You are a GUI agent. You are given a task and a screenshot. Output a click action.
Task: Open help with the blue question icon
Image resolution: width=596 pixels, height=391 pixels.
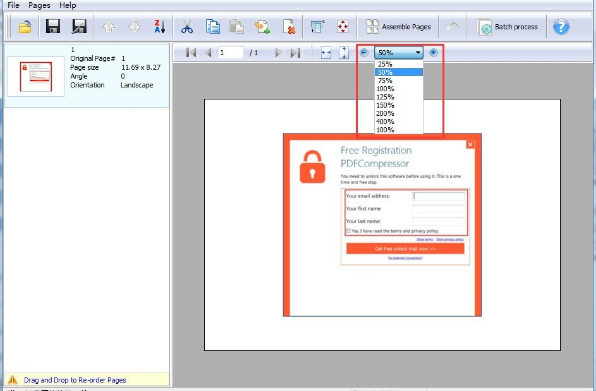[561, 27]
